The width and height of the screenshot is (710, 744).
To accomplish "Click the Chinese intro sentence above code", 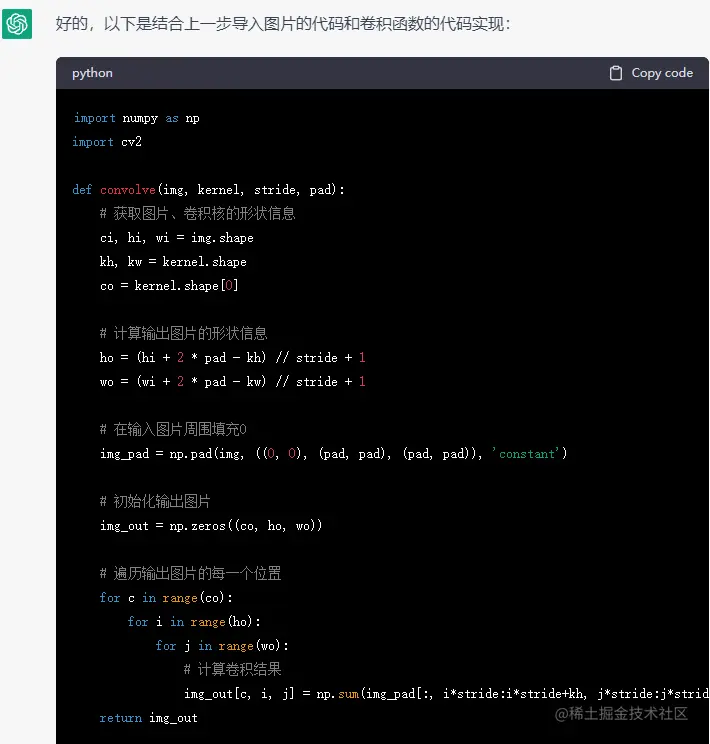I will pos(283,23).
